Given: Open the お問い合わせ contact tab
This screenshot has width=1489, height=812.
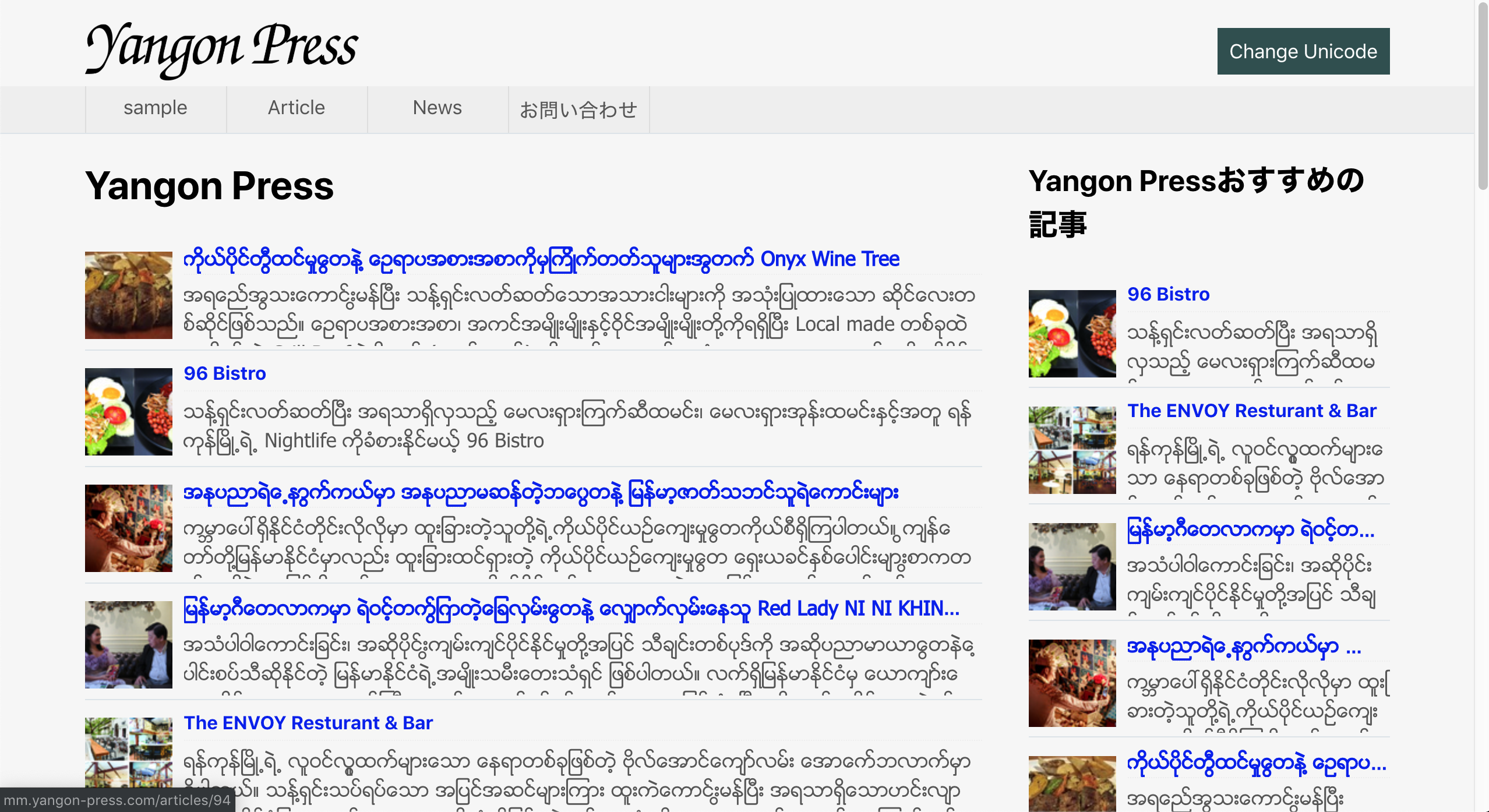Looking at the screenshot, I should tap(578, 109).
